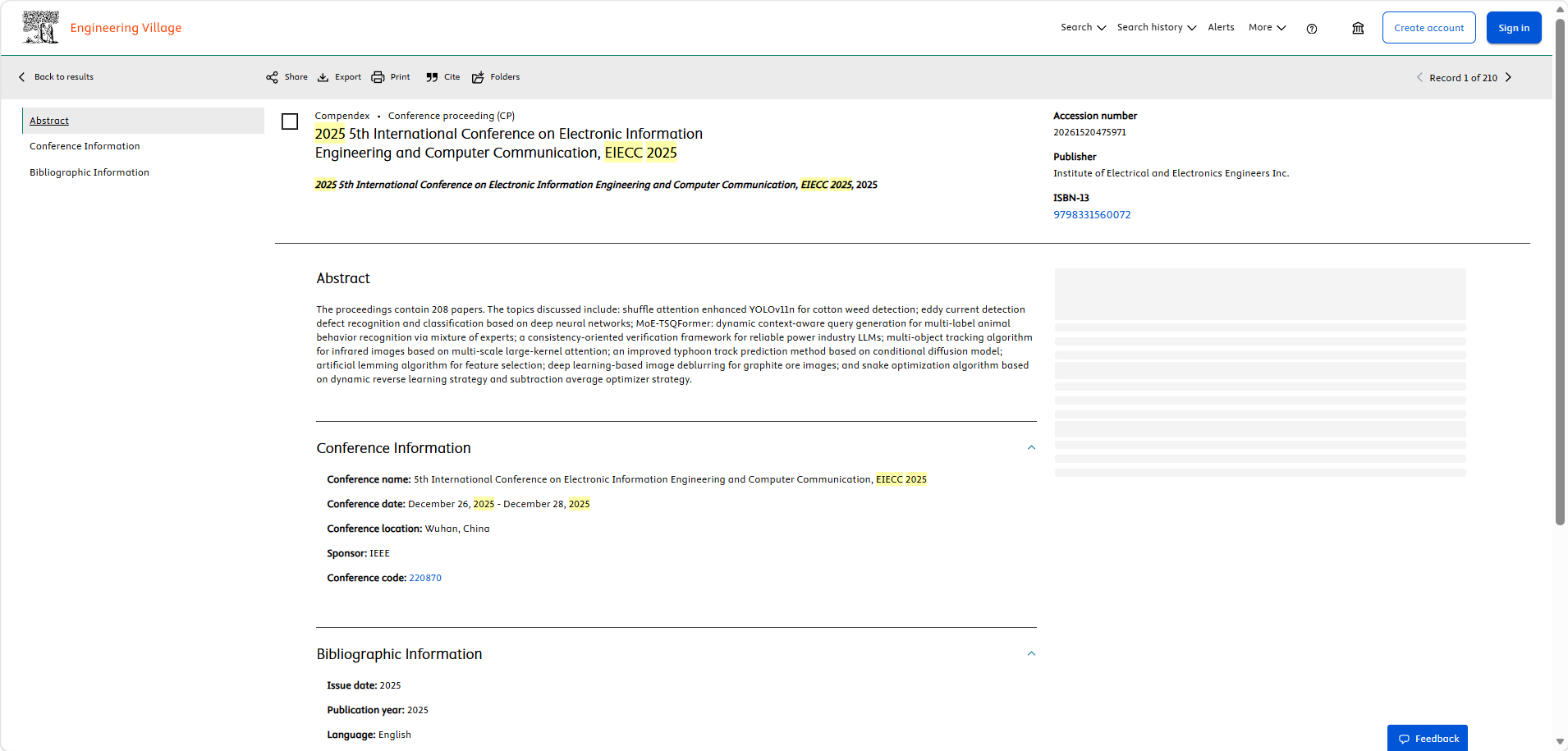Jump to Conference Information in sidebar
1568x751 pixels.
(85, 146)
